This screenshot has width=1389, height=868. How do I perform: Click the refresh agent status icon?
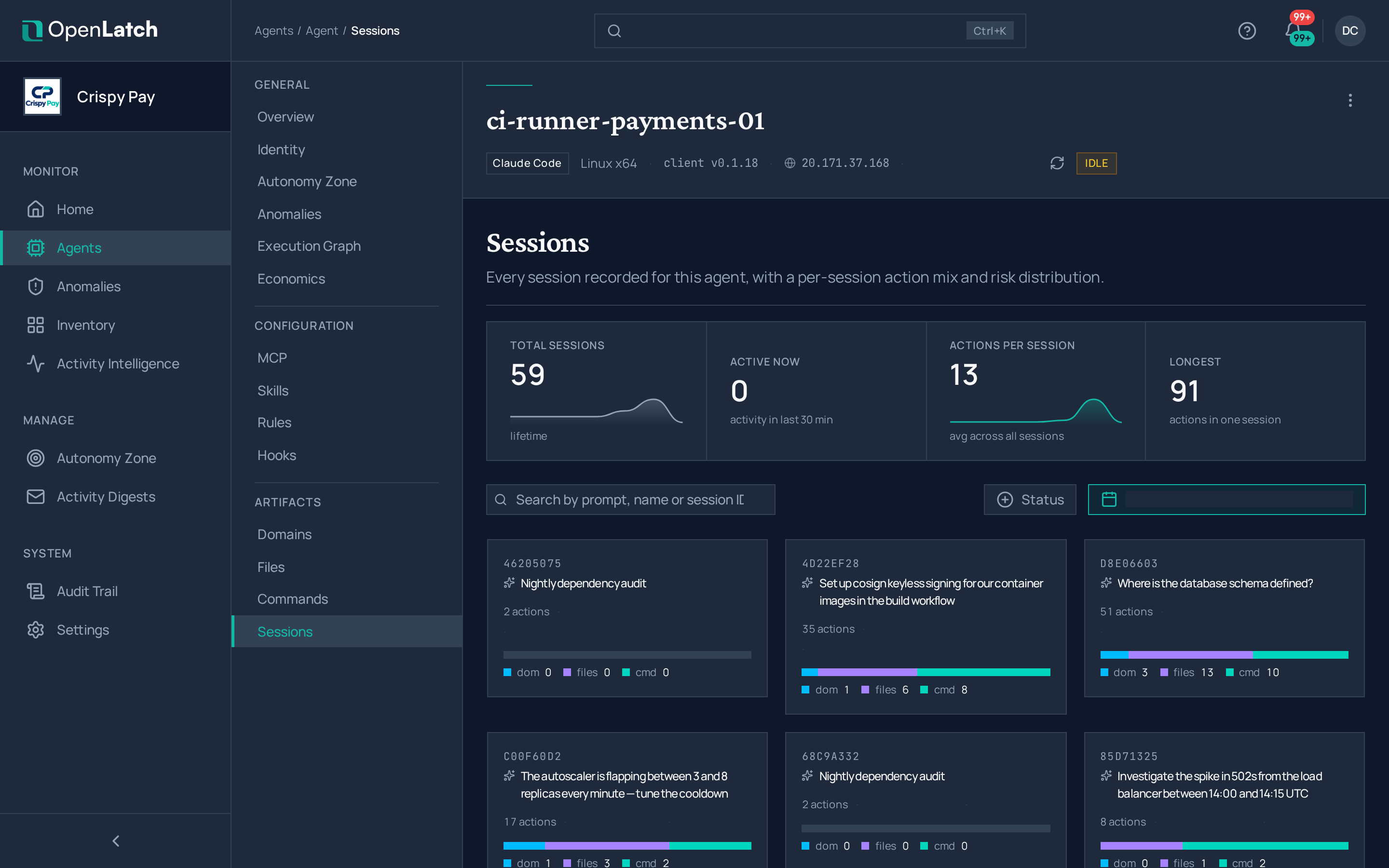[x=1057, y=163]
